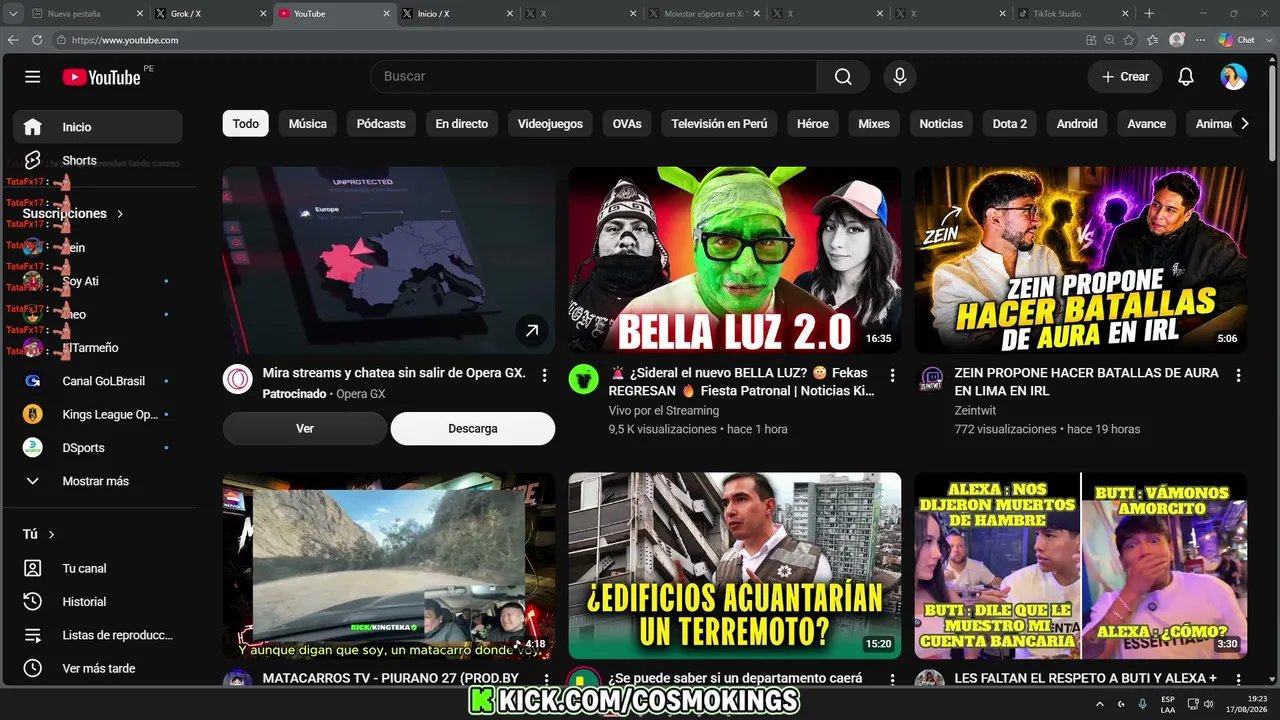This screenshot has height=720, width=1280.
Task: Click in the Buscar search field
Action: pos(594,77)
